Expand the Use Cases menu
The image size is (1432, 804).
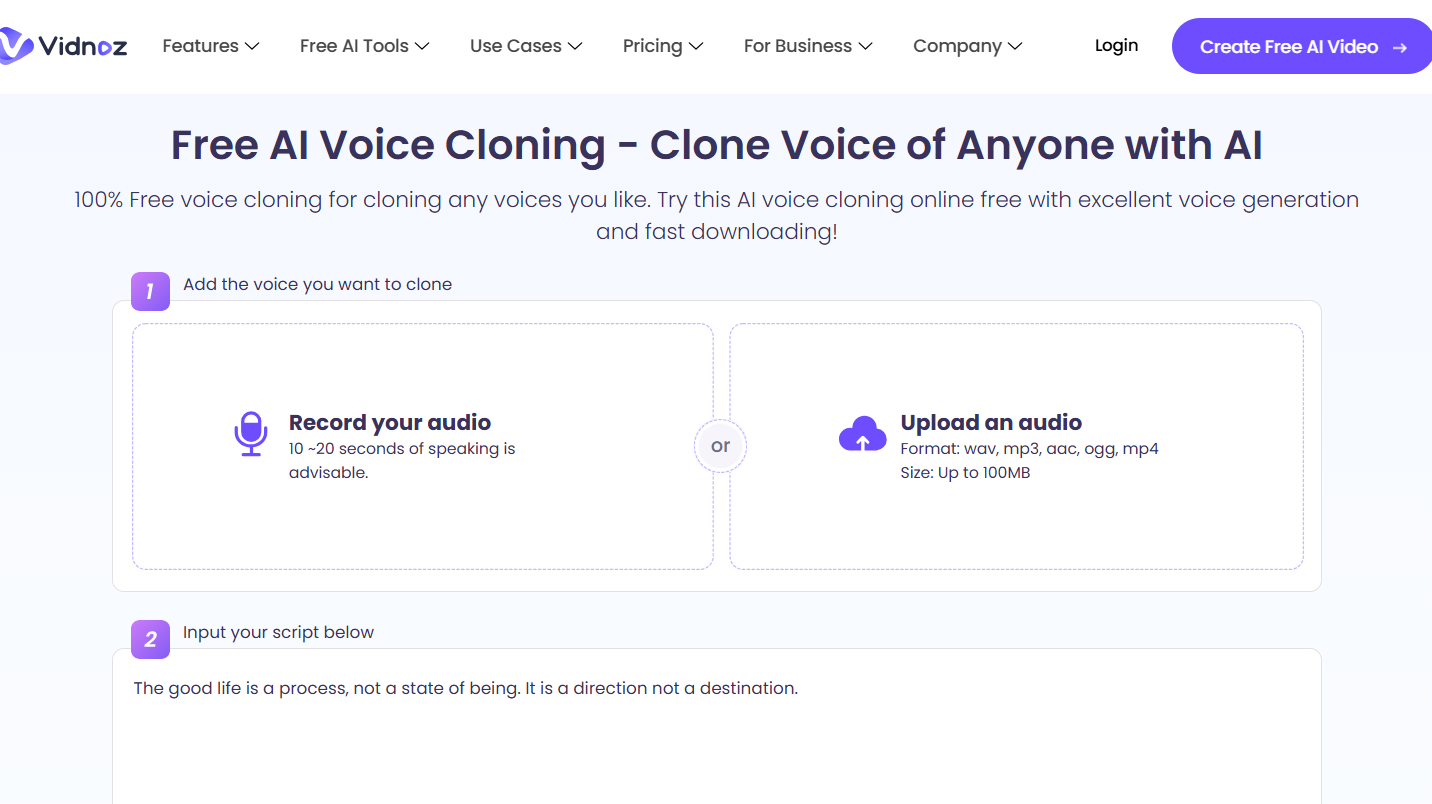coord(526,46)
